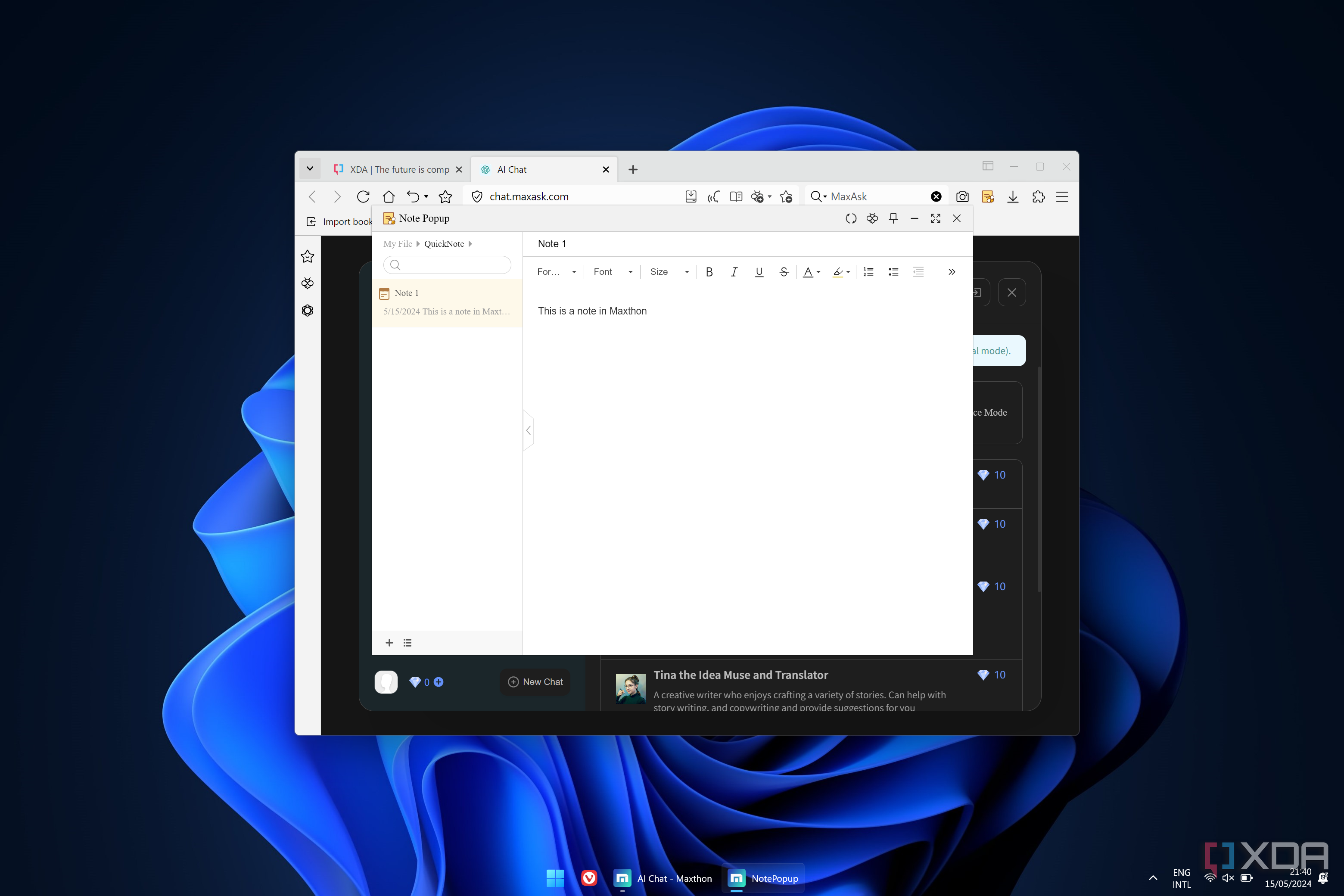Apply the highlight color marker

(838, 272)
